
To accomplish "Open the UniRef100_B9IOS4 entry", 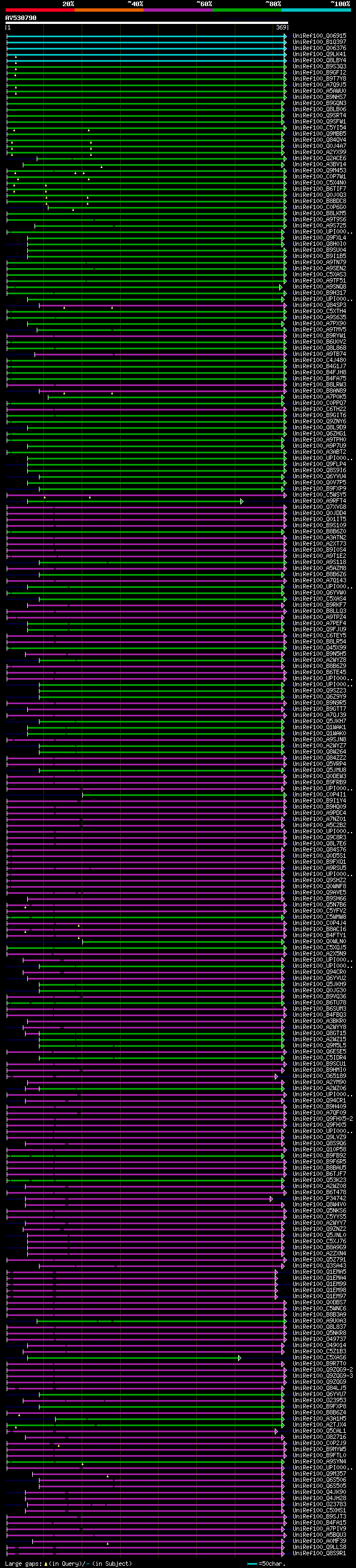I will coord(319,550).
